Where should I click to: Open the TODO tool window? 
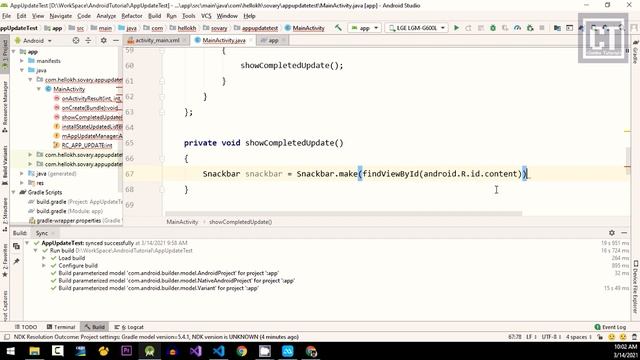point(26,327)
